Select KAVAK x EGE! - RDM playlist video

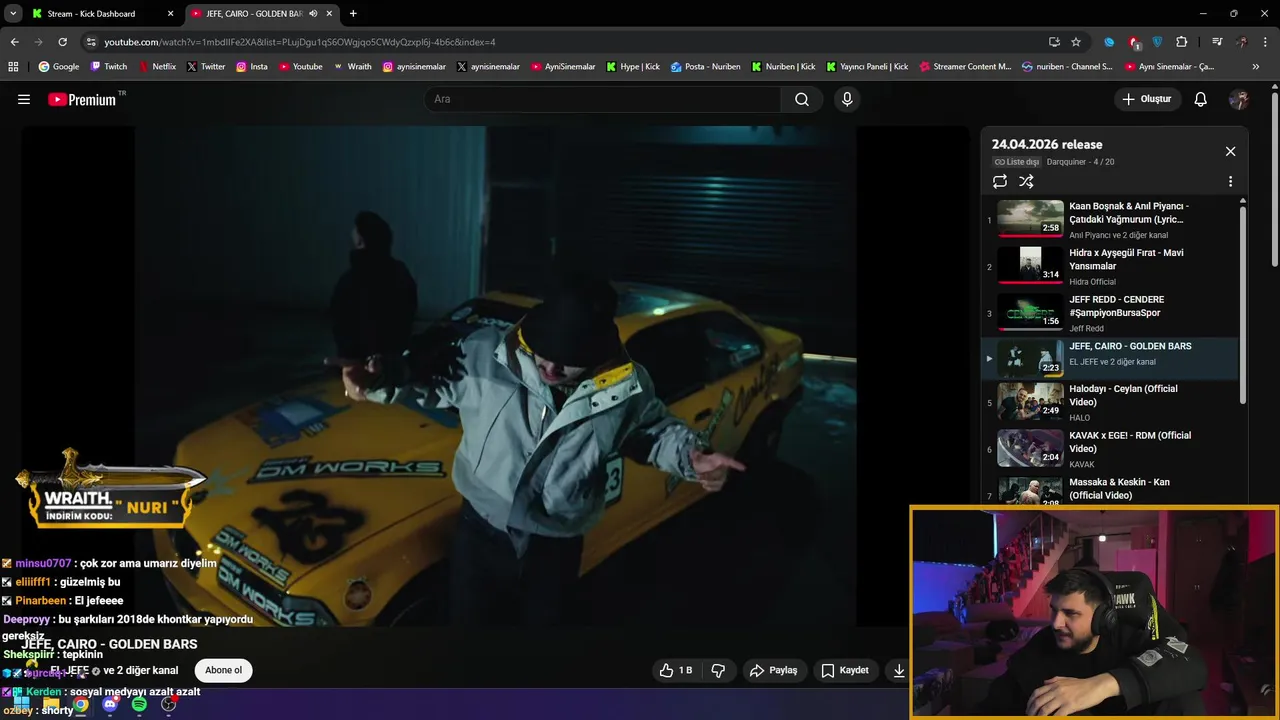pyautogui.click(x=1110, y=449)
